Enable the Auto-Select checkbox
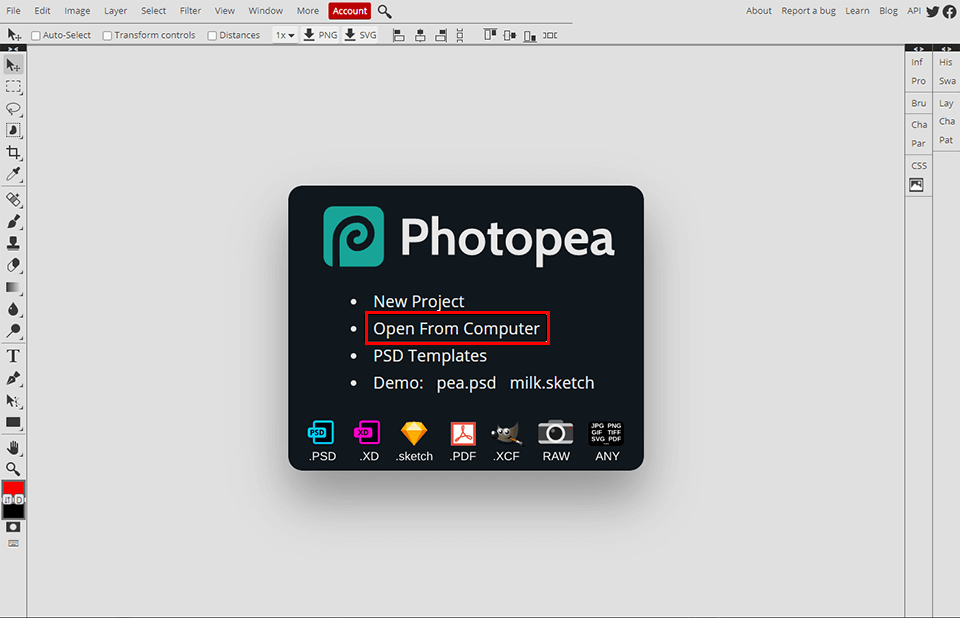The width and height of the screenshot is (960, 618). pos(36,34)
